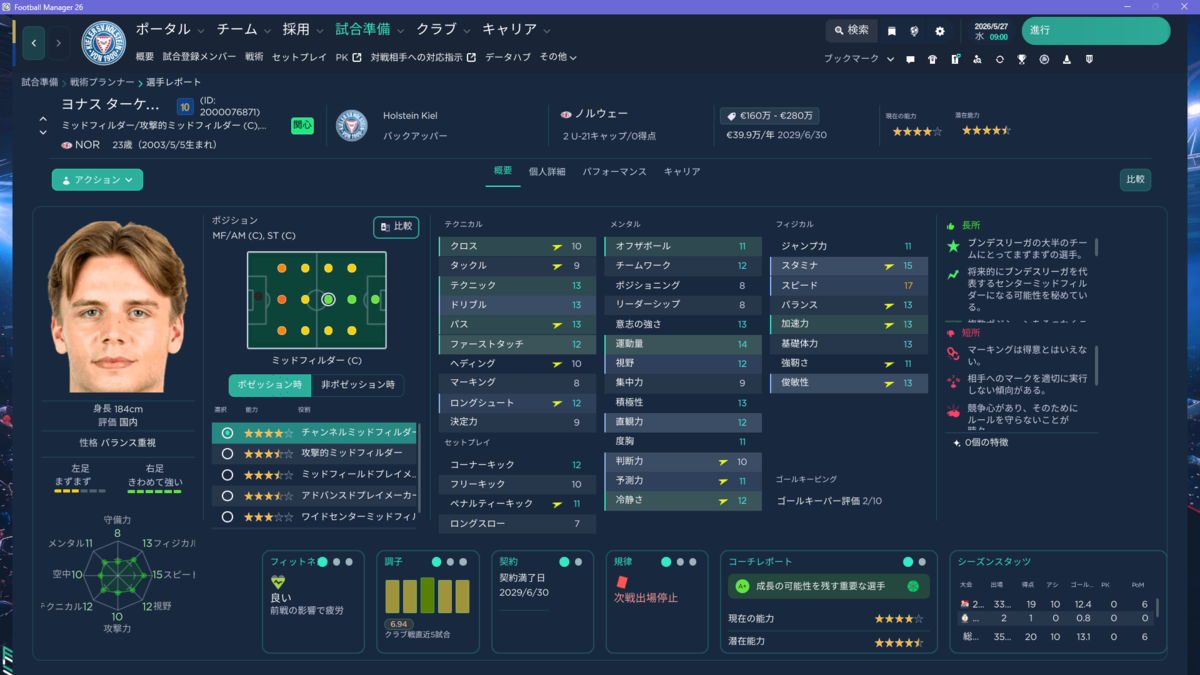Select second page dot in 調子 panel
The image size is (1200, 675).
[450, 562]
